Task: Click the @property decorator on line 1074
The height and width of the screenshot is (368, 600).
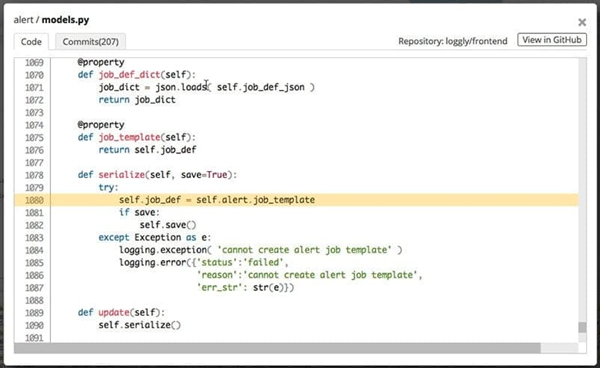Action: (101, 125)
